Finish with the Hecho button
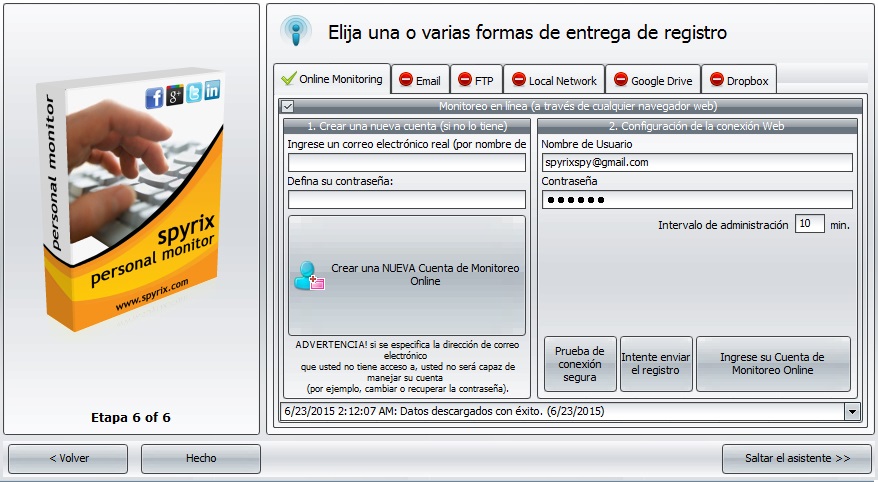This screenshot has width=878, height=482. (x=201, y=458)
